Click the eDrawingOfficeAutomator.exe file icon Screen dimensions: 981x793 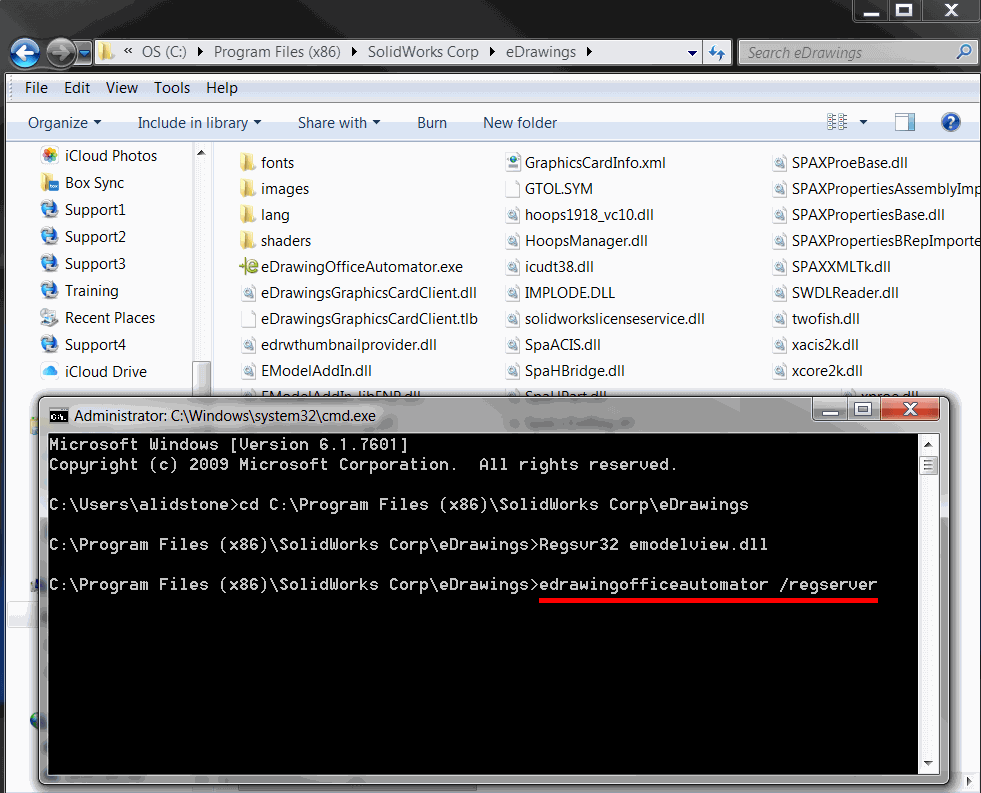[249, 267]
